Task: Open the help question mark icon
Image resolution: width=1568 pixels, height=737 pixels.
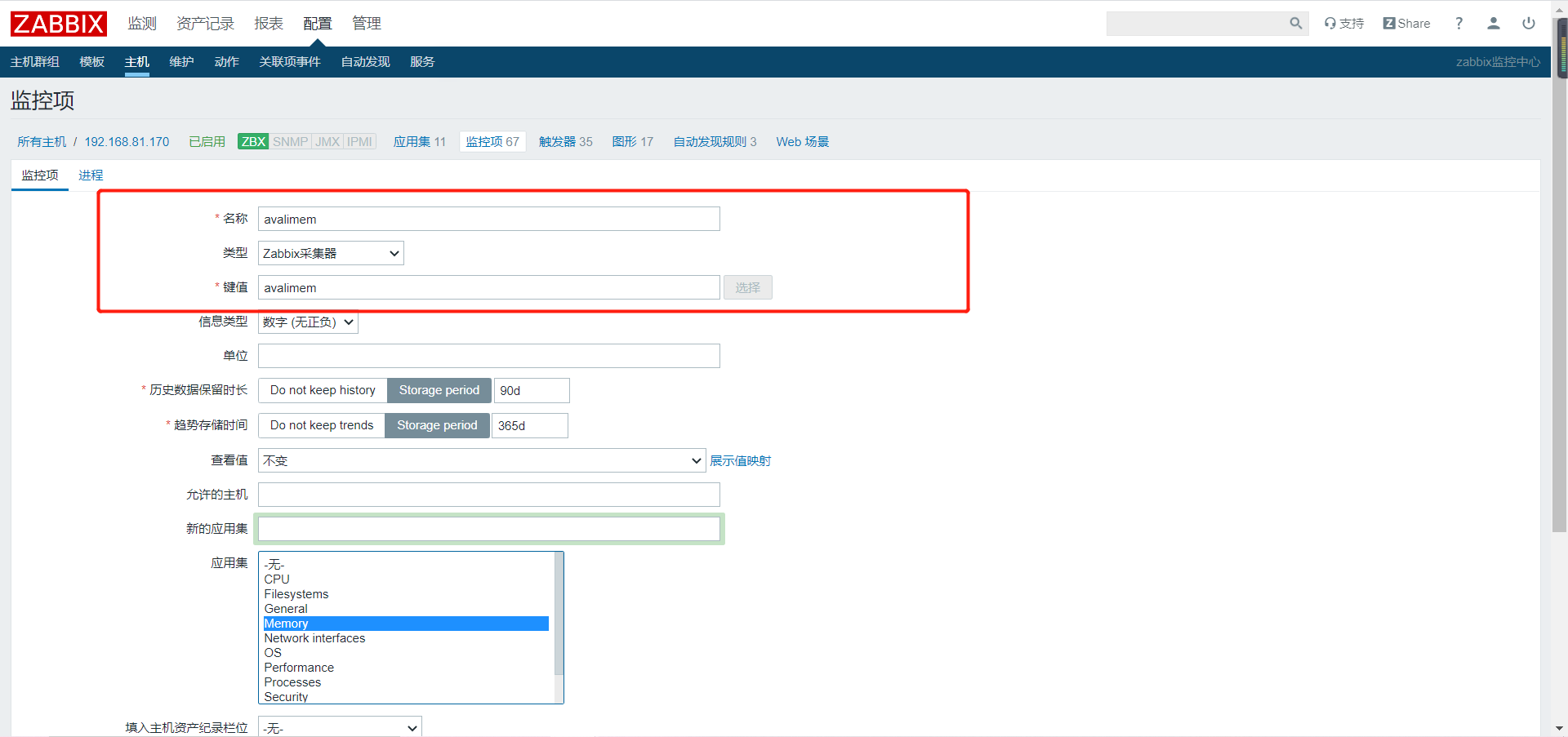Action: click(1459, 24)
